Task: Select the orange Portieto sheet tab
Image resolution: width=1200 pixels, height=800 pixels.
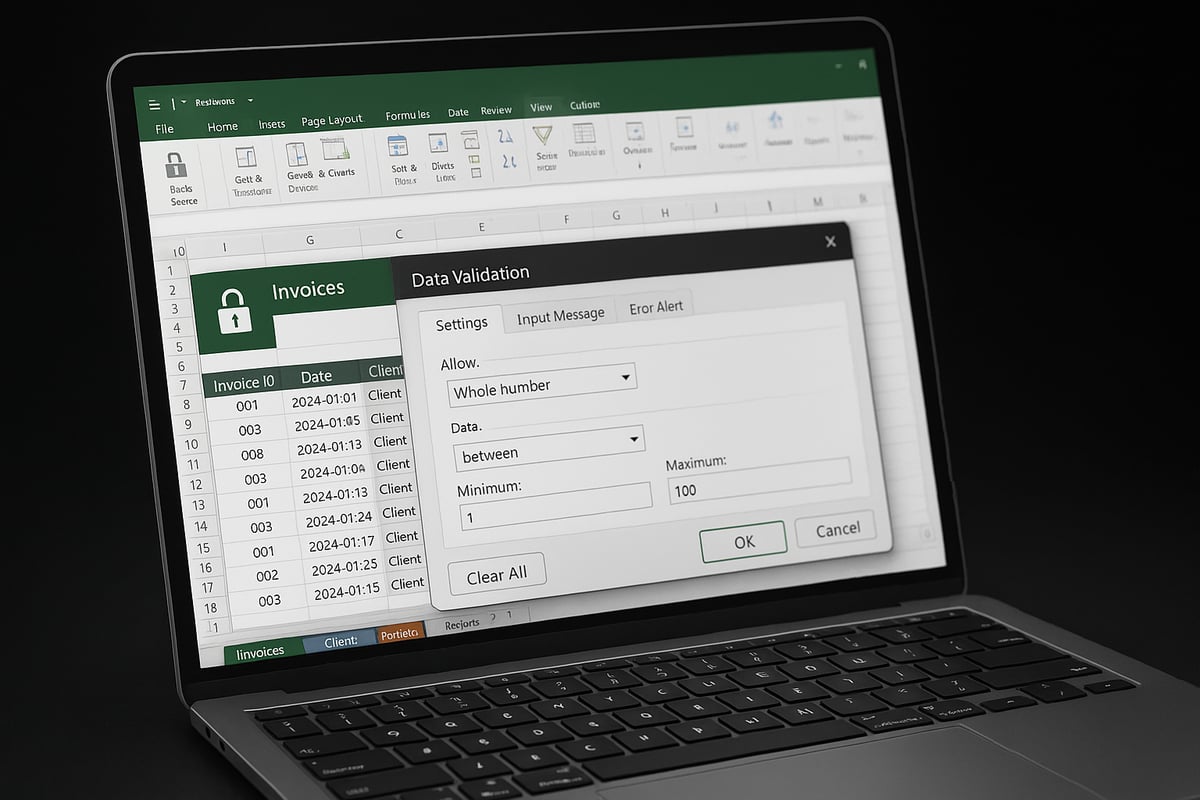Action: tap(399, 633)
